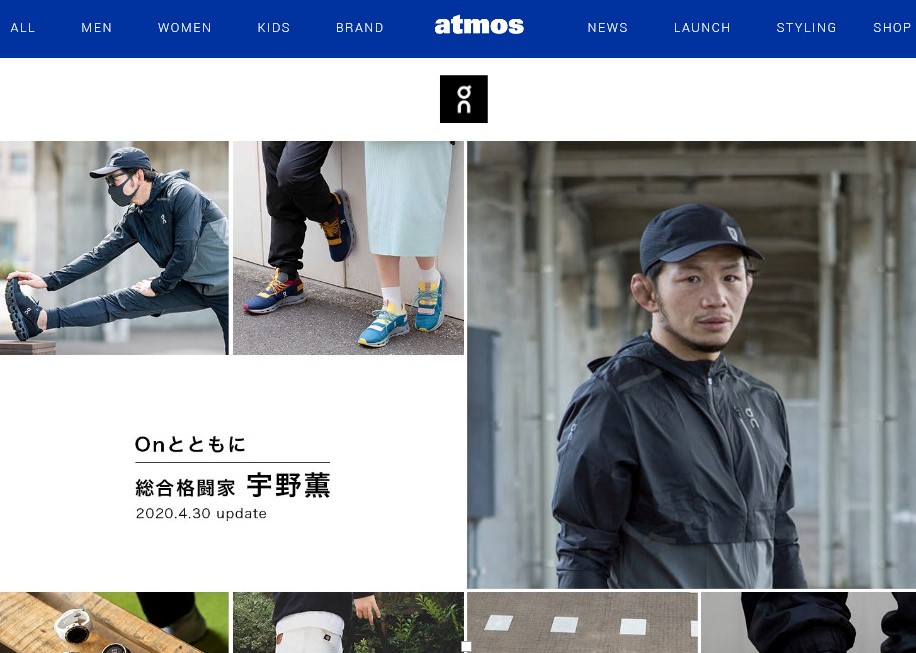The width and height of the screenshot is (916, 653).
Task: Select the Onとともに heading
Action: (x=190, y=444)
